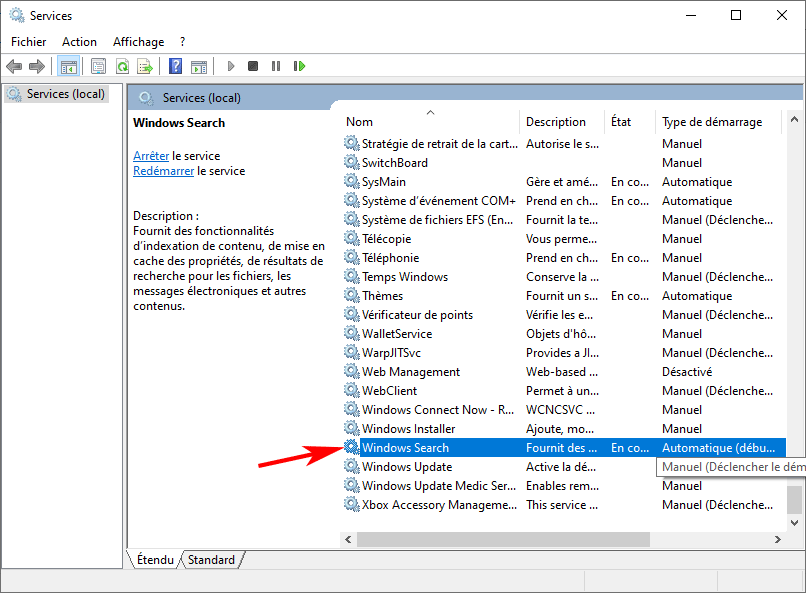The image size is (806, 593).
Task: Click the Désactivé startup type cell
Action: (687, 372)
